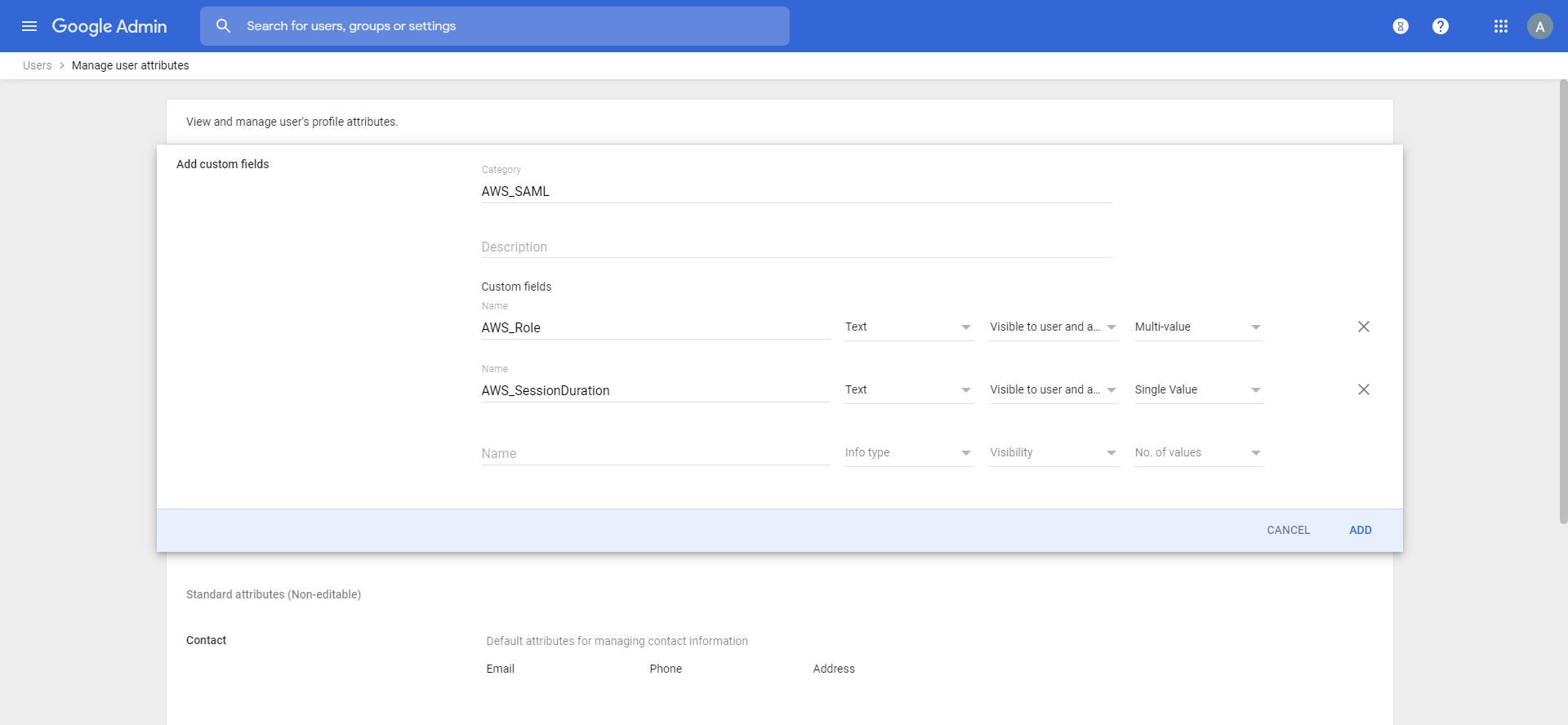The image size is (1568, 725).
Task: Click the Custom fields label
Action: point(516,287)
